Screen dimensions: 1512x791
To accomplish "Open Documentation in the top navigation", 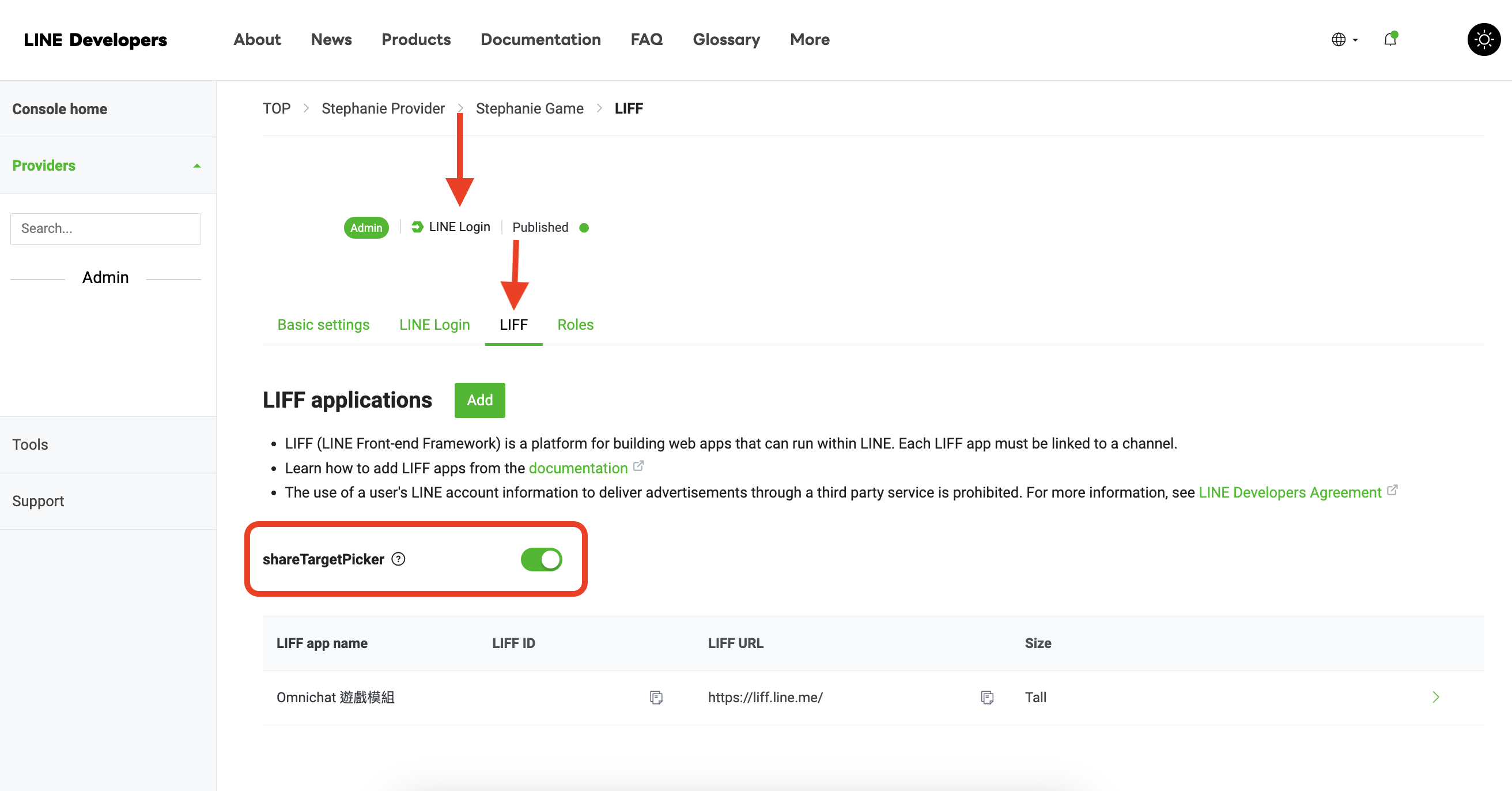I will tap(540, 39).
